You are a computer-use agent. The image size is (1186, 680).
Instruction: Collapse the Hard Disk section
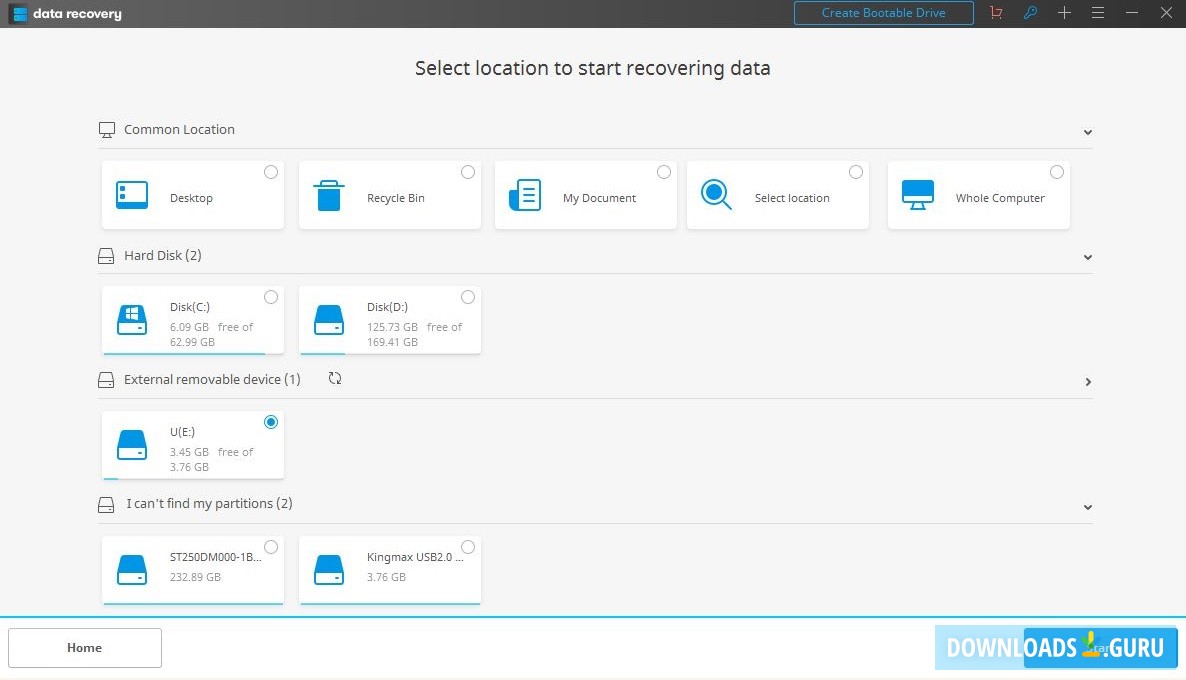(1087, 256)
